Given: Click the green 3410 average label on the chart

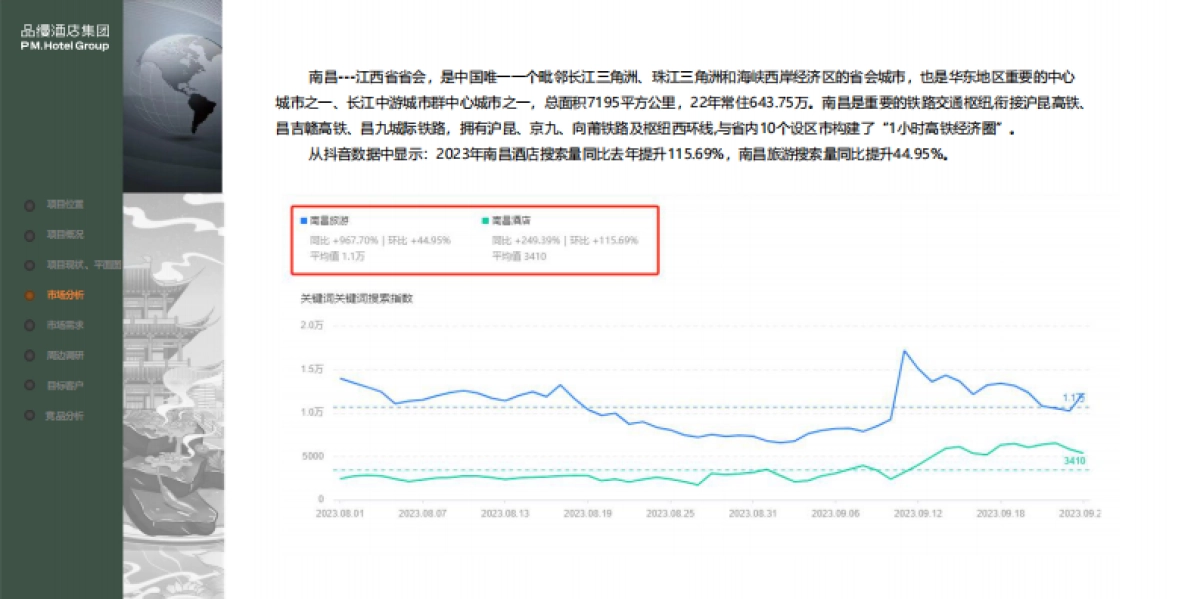Looking at the screenshot, I should coord(1074,460).
